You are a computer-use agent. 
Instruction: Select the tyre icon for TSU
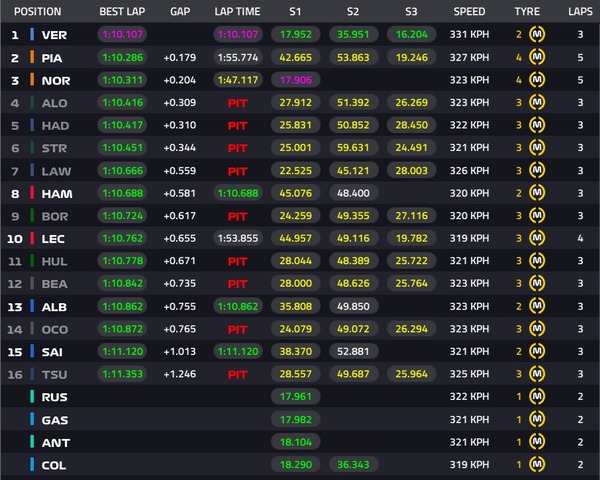click(x=539, y=374)
